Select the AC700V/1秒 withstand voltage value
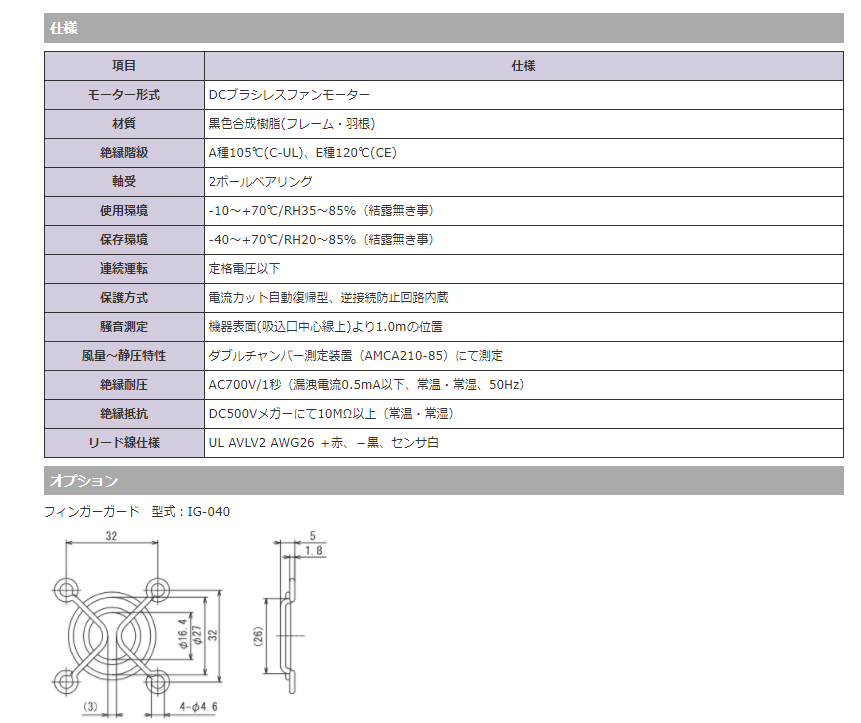The height and width of the screenshot is (723, 861). coord(366,385)
